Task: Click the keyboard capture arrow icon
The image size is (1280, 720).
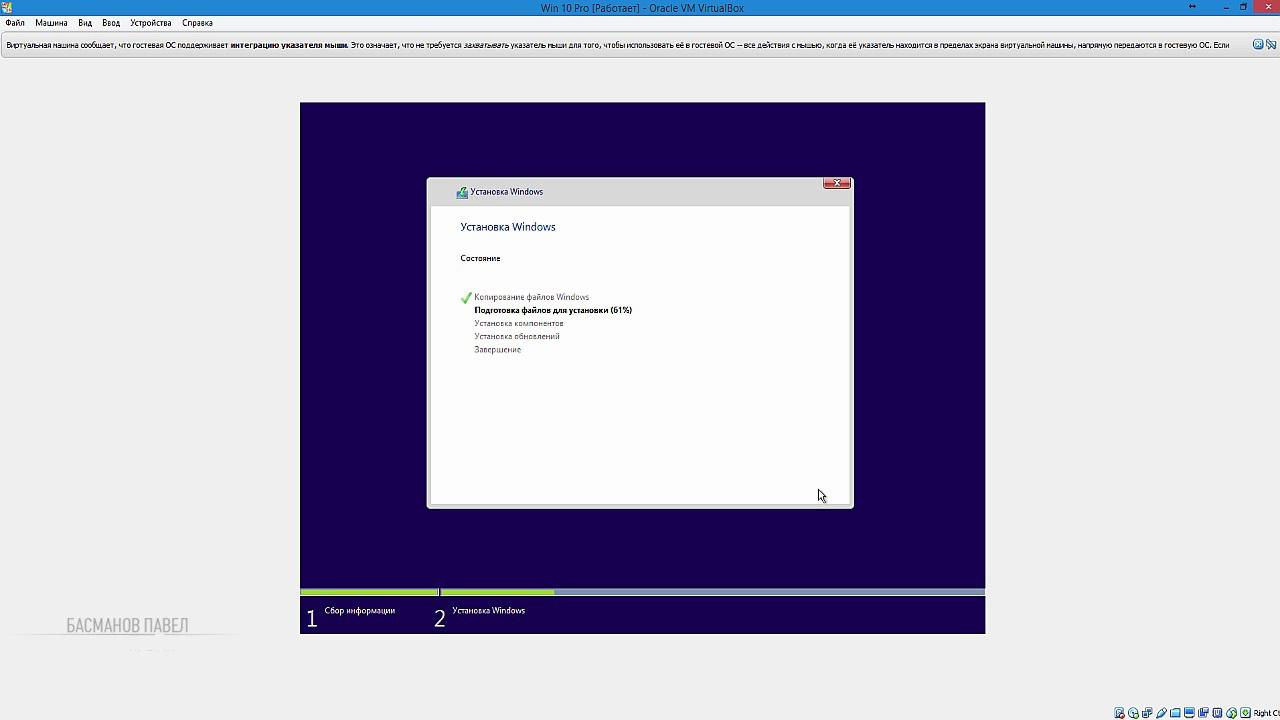Action: (x=1245, y=713)
